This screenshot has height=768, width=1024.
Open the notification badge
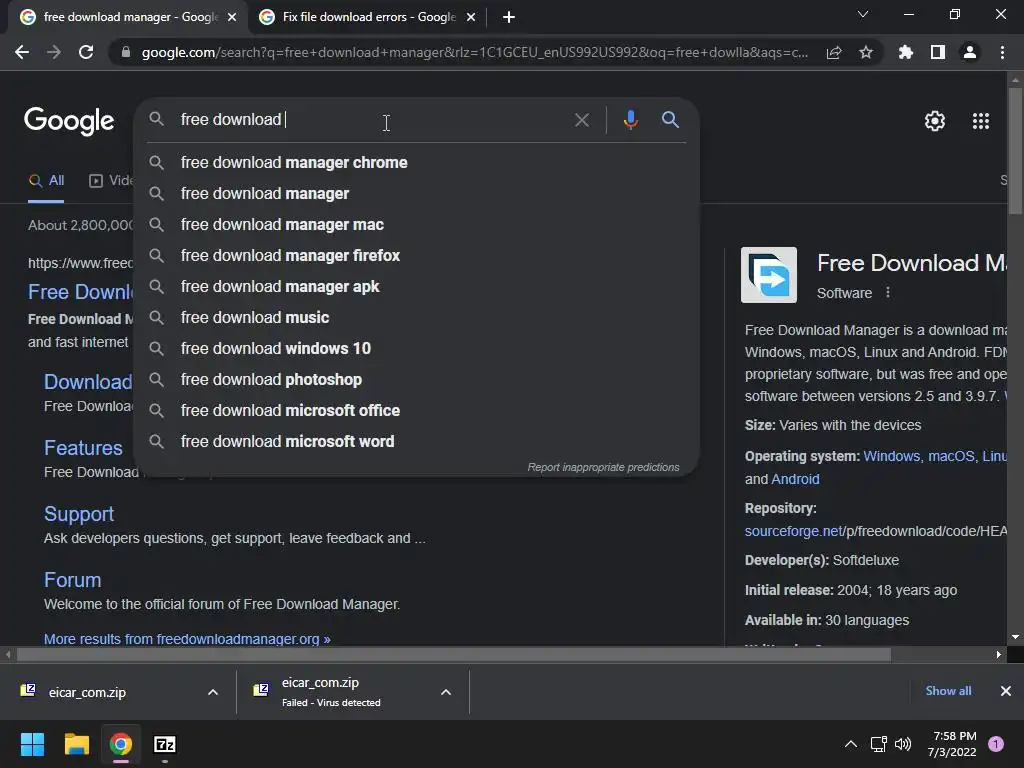click(996, 744)
